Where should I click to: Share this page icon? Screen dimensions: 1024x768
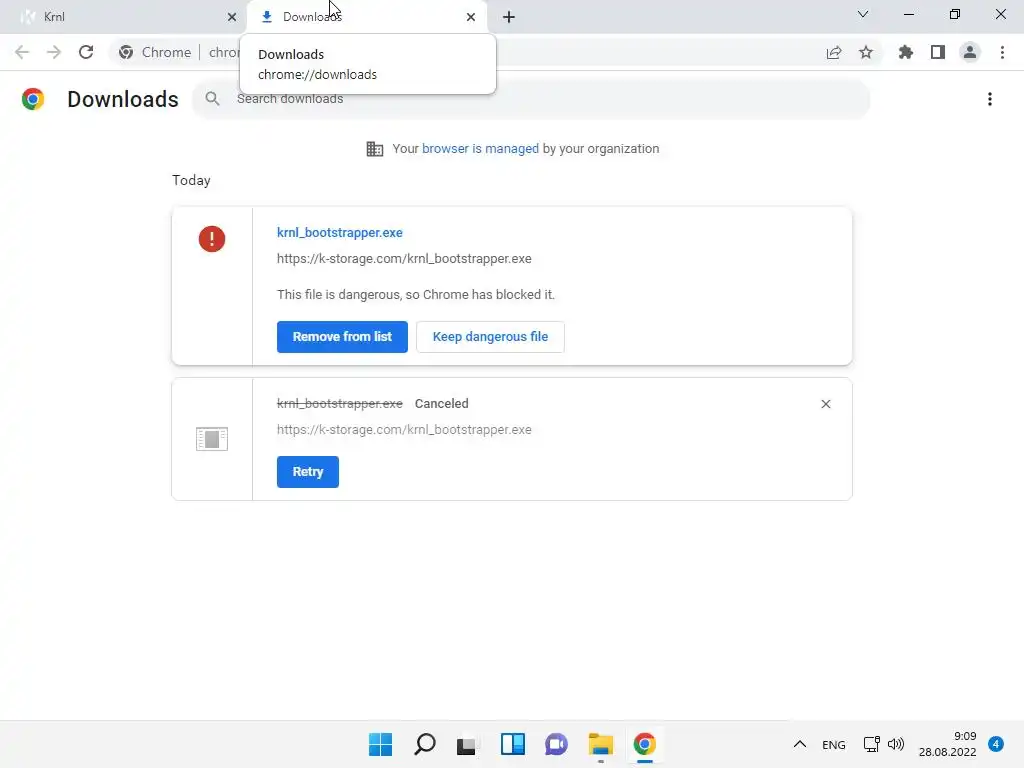tap(834, 52)
